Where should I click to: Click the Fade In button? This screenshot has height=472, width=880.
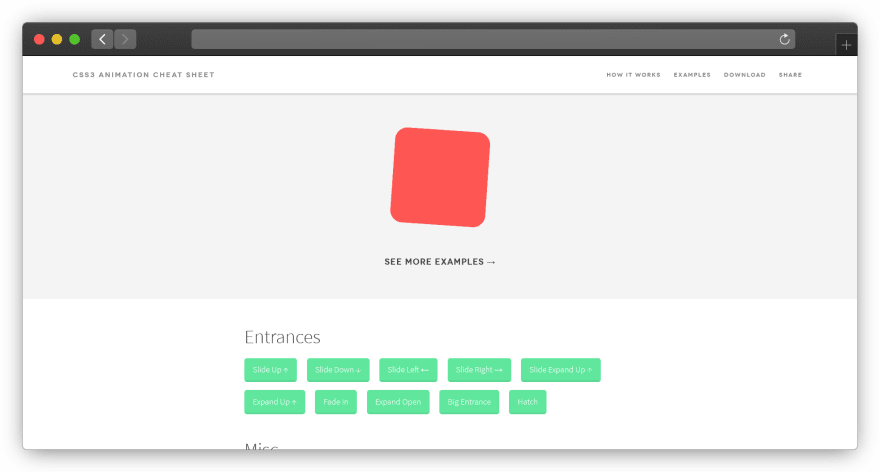coord(336,402)
